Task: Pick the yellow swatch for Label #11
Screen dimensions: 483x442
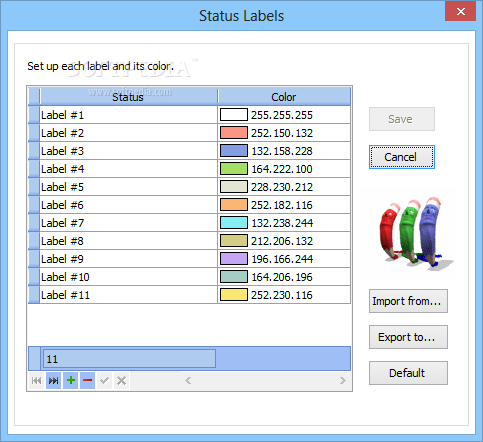Action: (234, 295)
